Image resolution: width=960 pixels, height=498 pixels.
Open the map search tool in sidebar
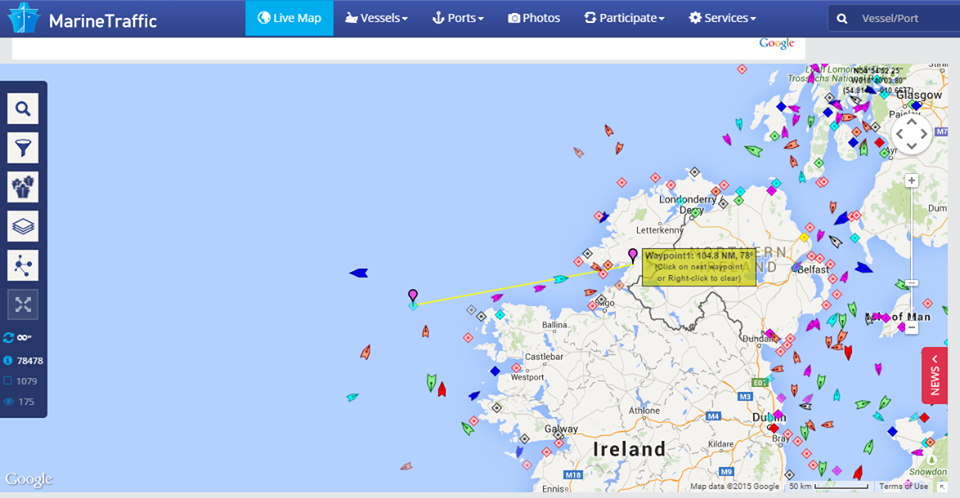coord(23,109)
